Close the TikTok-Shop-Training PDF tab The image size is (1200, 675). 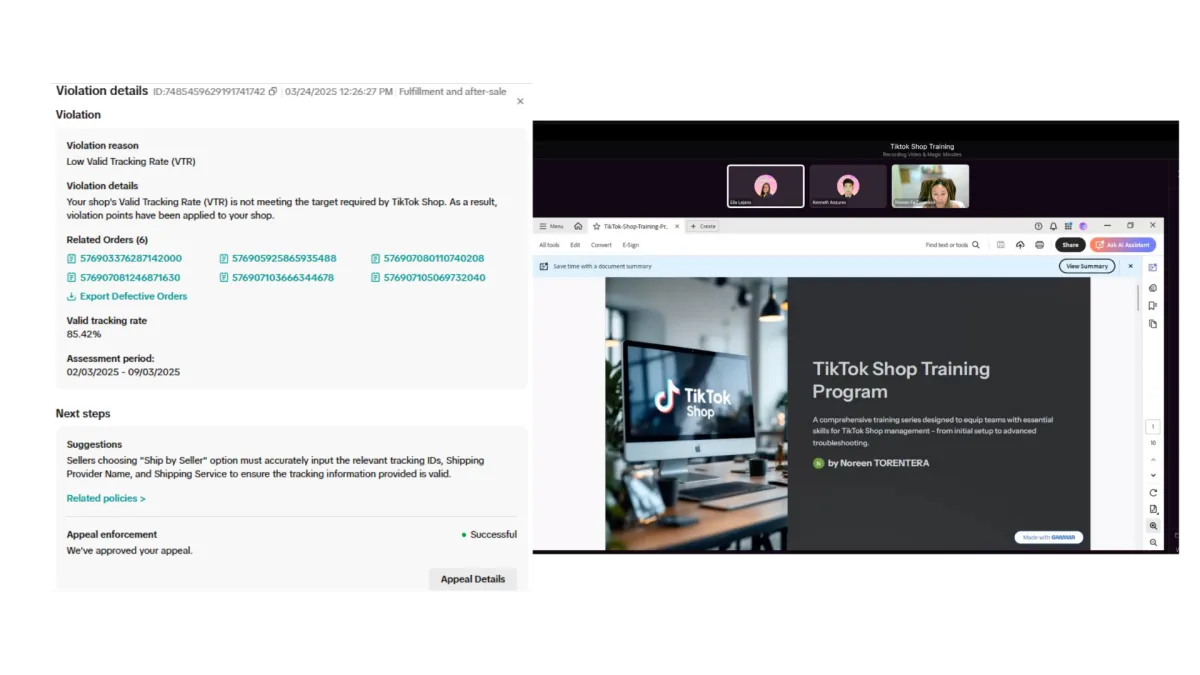point(678,226)
